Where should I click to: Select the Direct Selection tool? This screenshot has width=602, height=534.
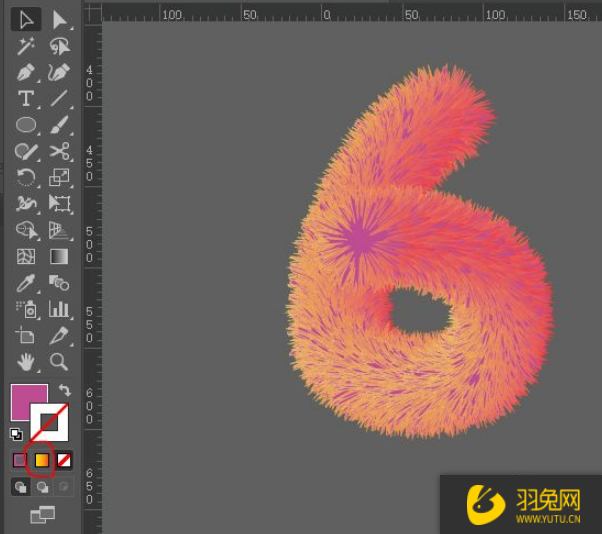60,20
